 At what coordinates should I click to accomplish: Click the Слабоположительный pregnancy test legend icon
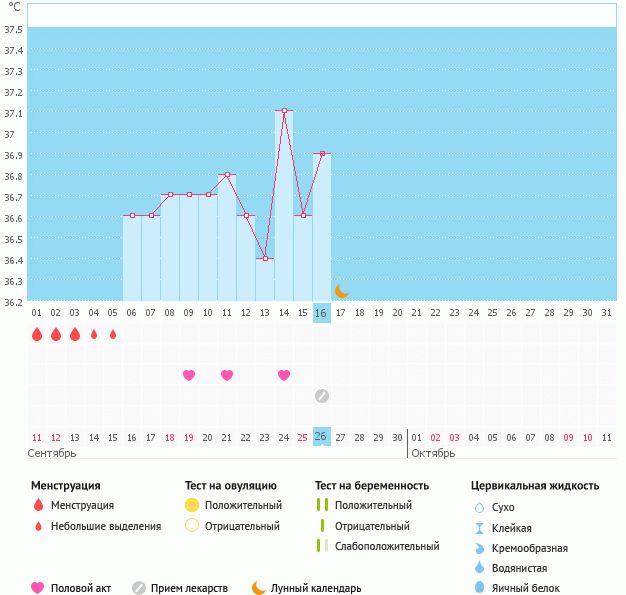point(321,546)
